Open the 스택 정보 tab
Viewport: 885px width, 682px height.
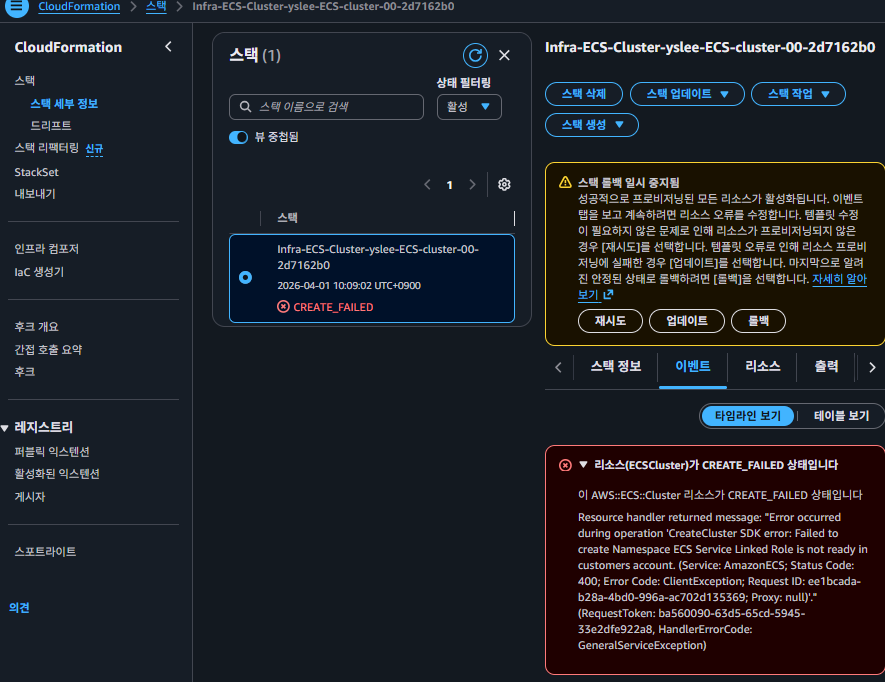click(615, 366)
